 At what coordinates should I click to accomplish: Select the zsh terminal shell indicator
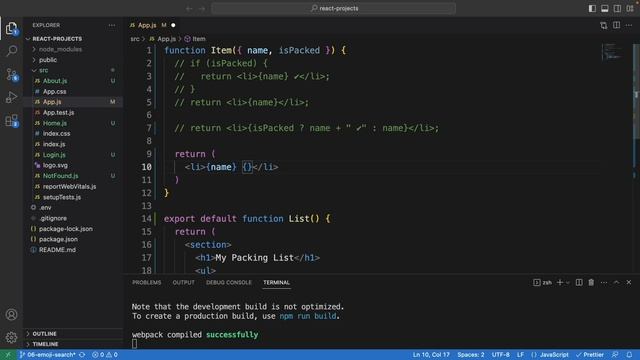542,282
